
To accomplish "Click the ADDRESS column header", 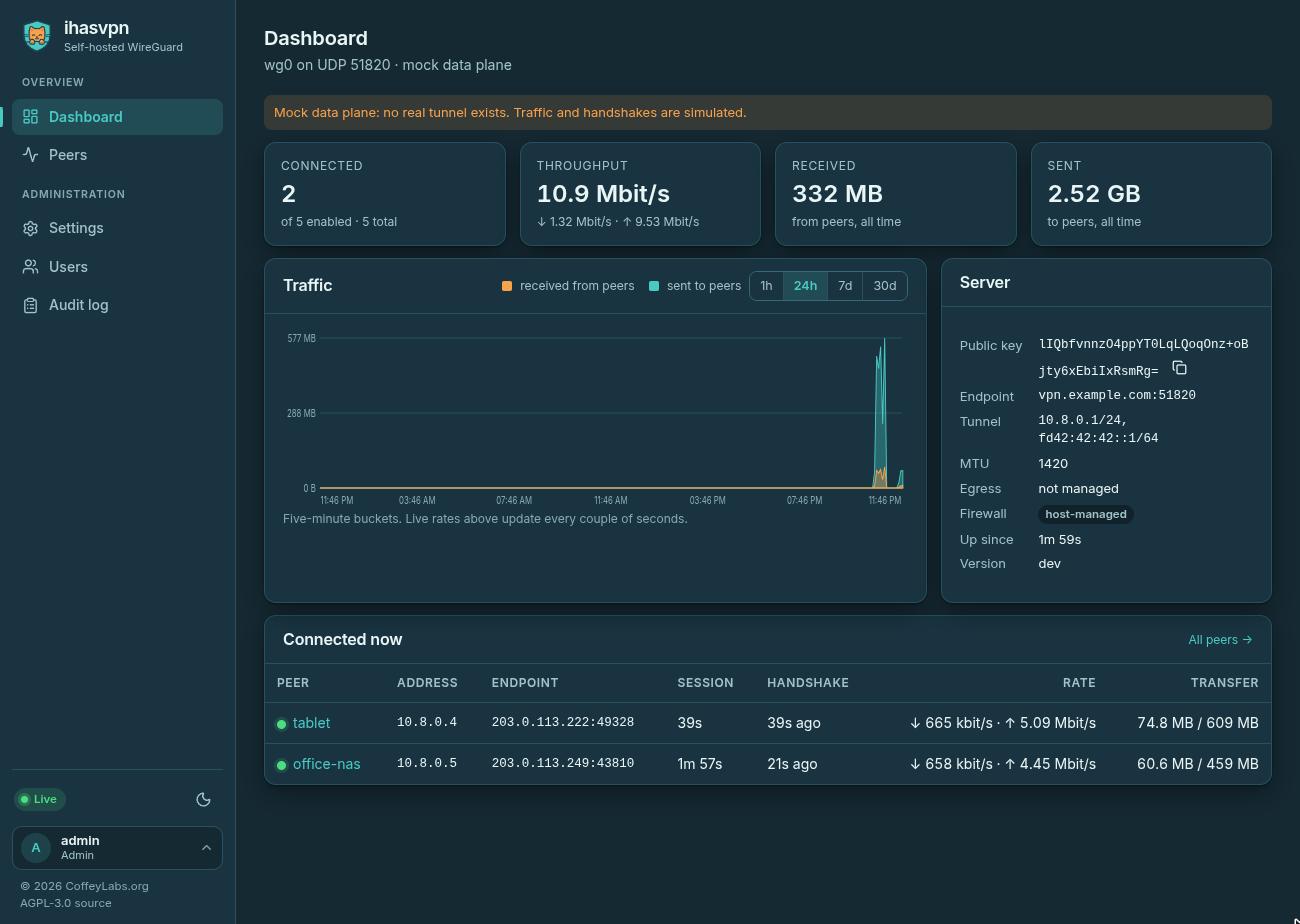I will pyautogui.click(x=427, y=683).
